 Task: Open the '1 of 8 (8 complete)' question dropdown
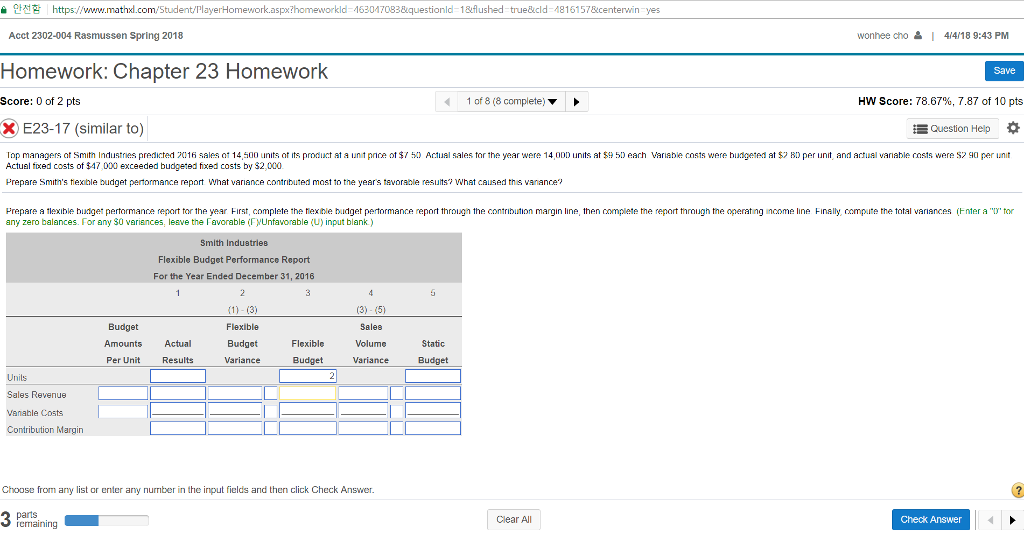(511, 102)
